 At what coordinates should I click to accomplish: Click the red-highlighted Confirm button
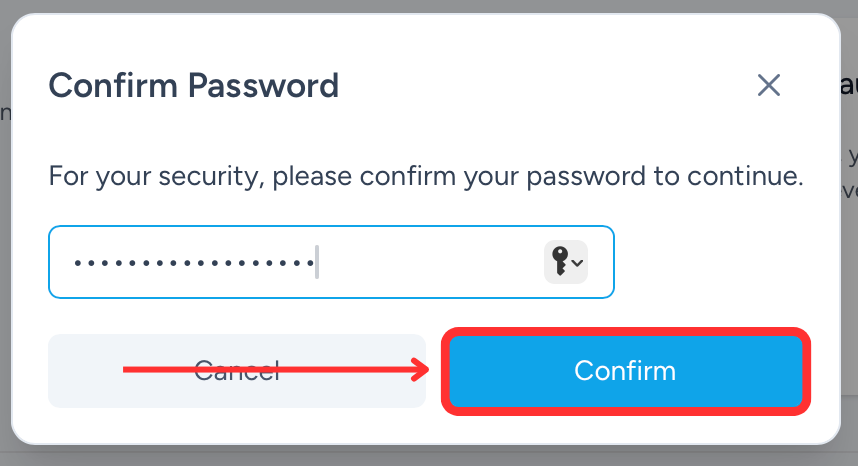click(x=625, y=371)
